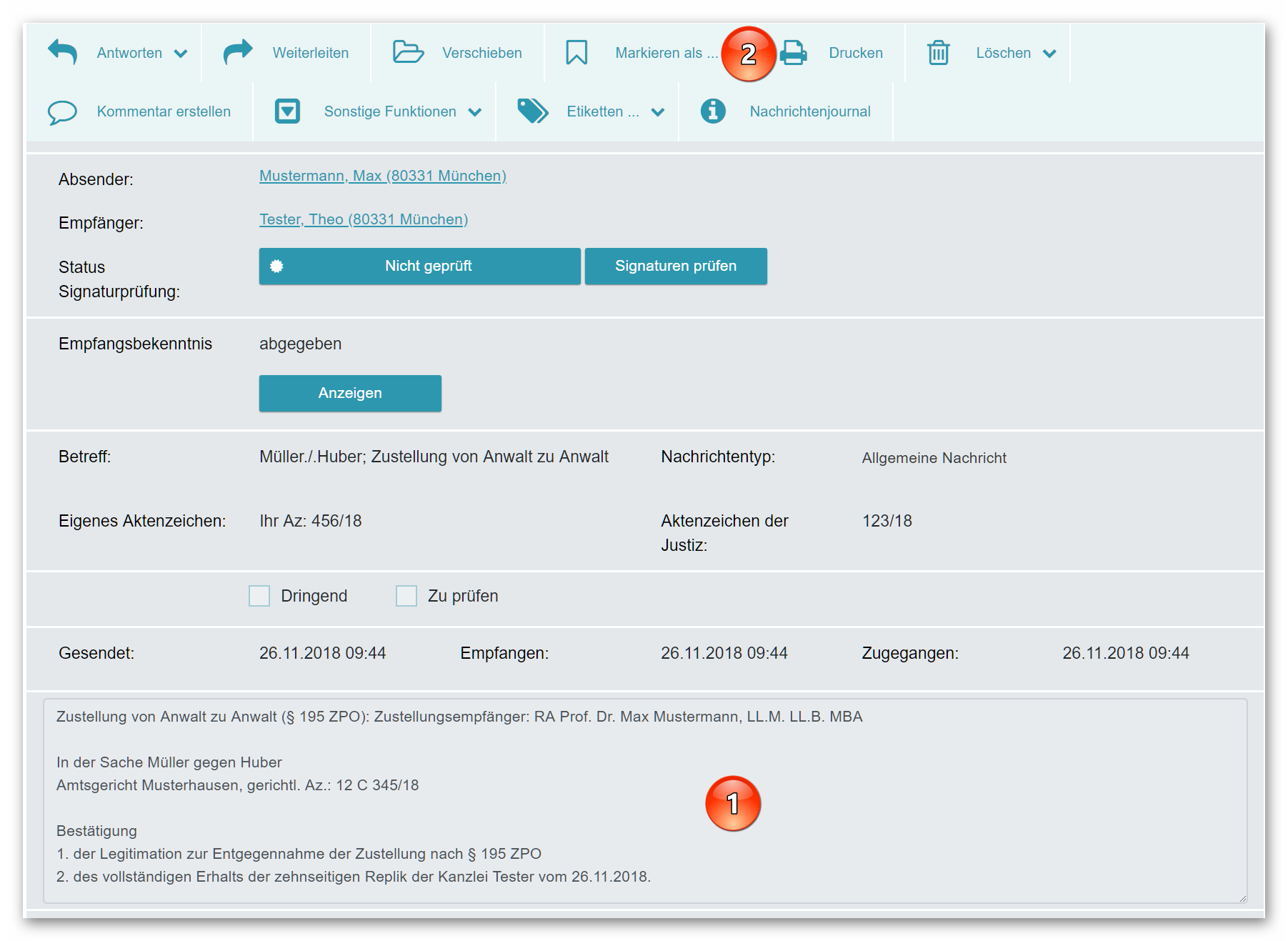Viewport: 1288px width, 941px height.
Task: Open Nachrichtenjournal via the info icon
Action: [712, 111]
